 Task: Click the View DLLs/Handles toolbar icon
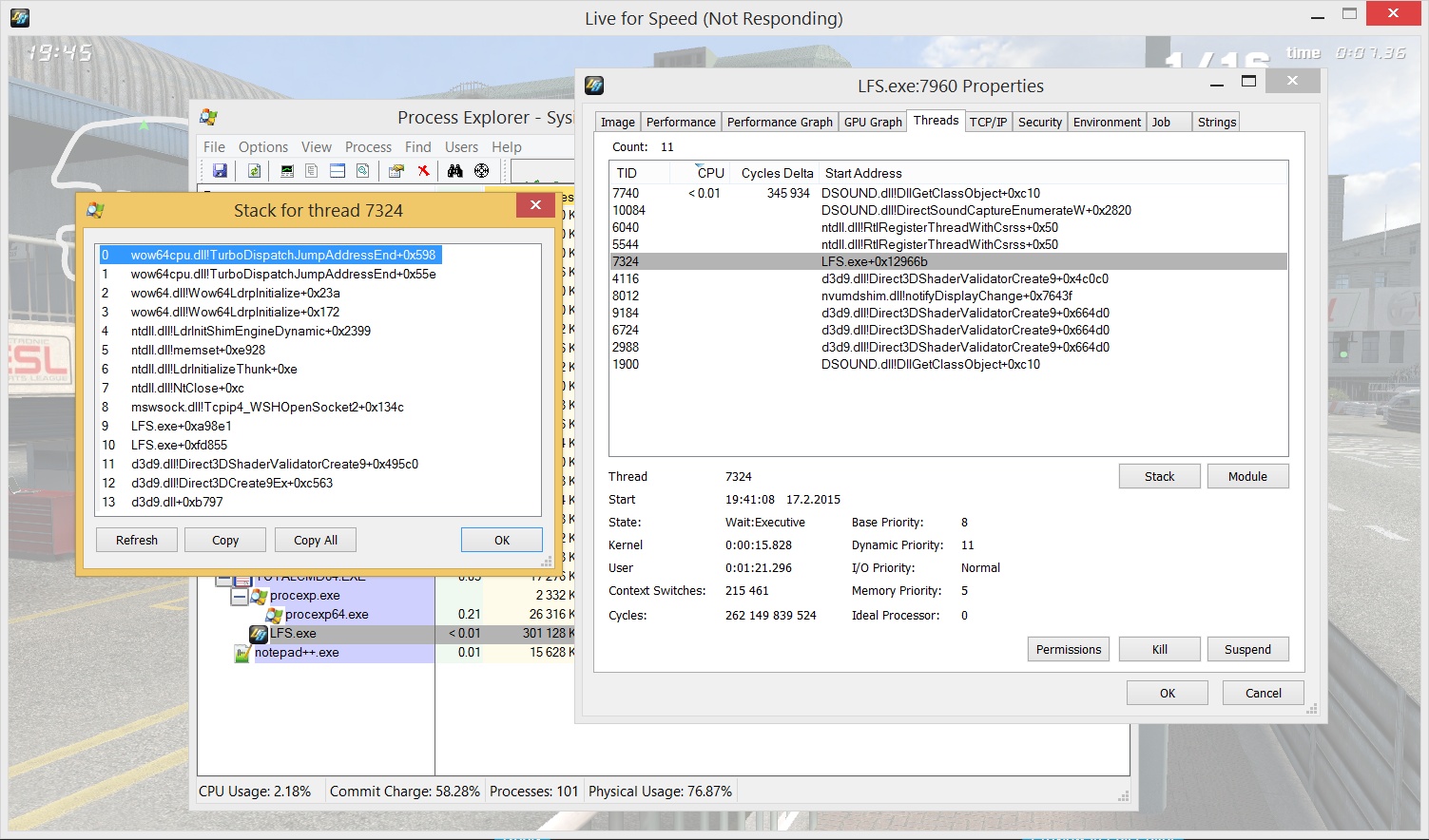tap(363, 171)
